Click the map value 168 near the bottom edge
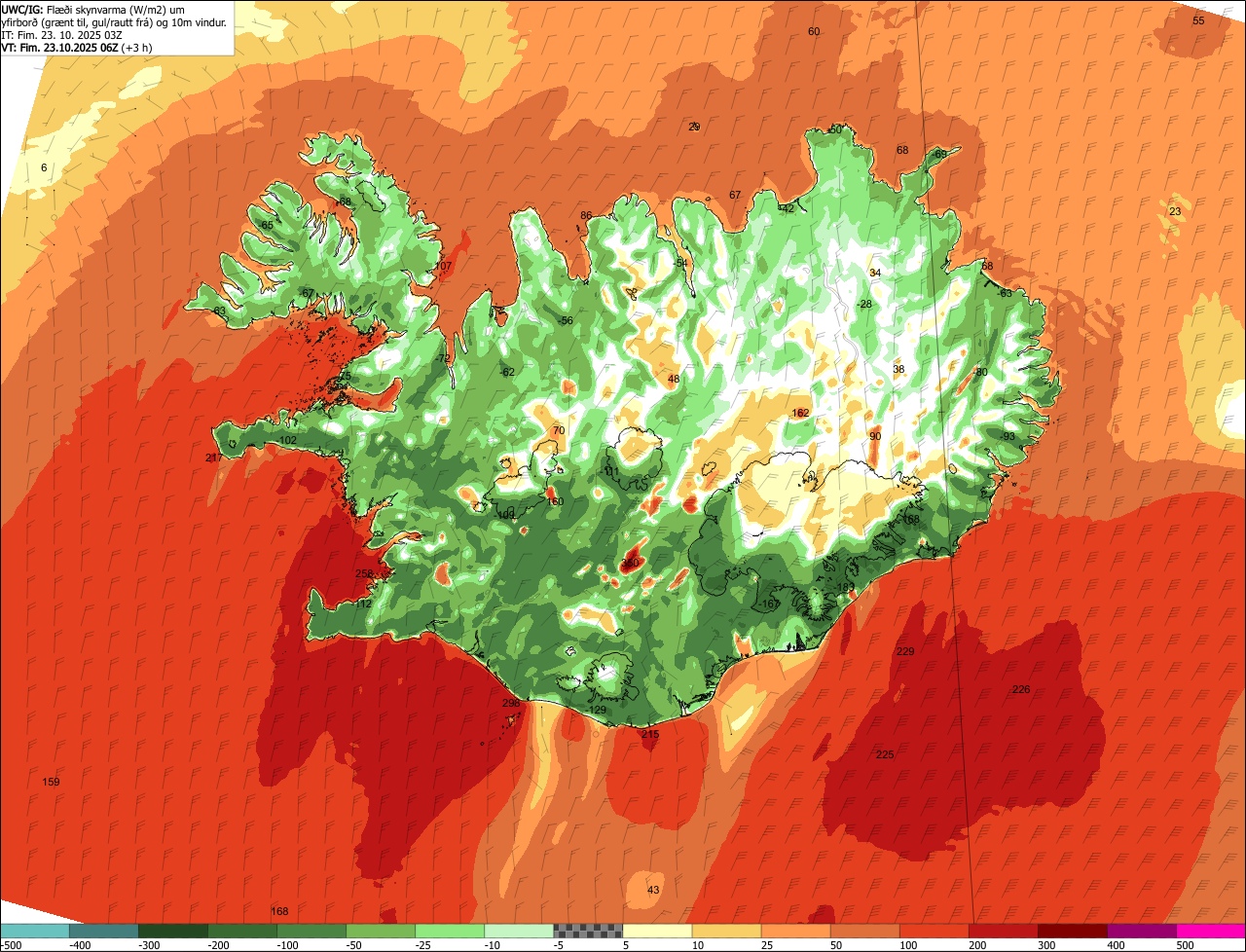Image resolution: width=1246 pixels, height=952 pixels. coord(280,911)
